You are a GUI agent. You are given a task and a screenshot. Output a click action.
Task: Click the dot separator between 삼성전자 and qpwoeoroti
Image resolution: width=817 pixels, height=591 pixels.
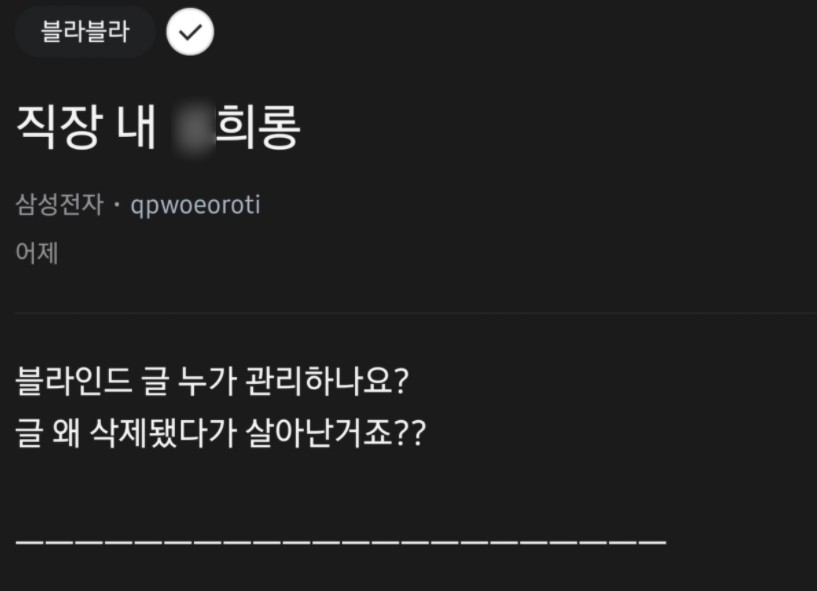tap(117, 205)
